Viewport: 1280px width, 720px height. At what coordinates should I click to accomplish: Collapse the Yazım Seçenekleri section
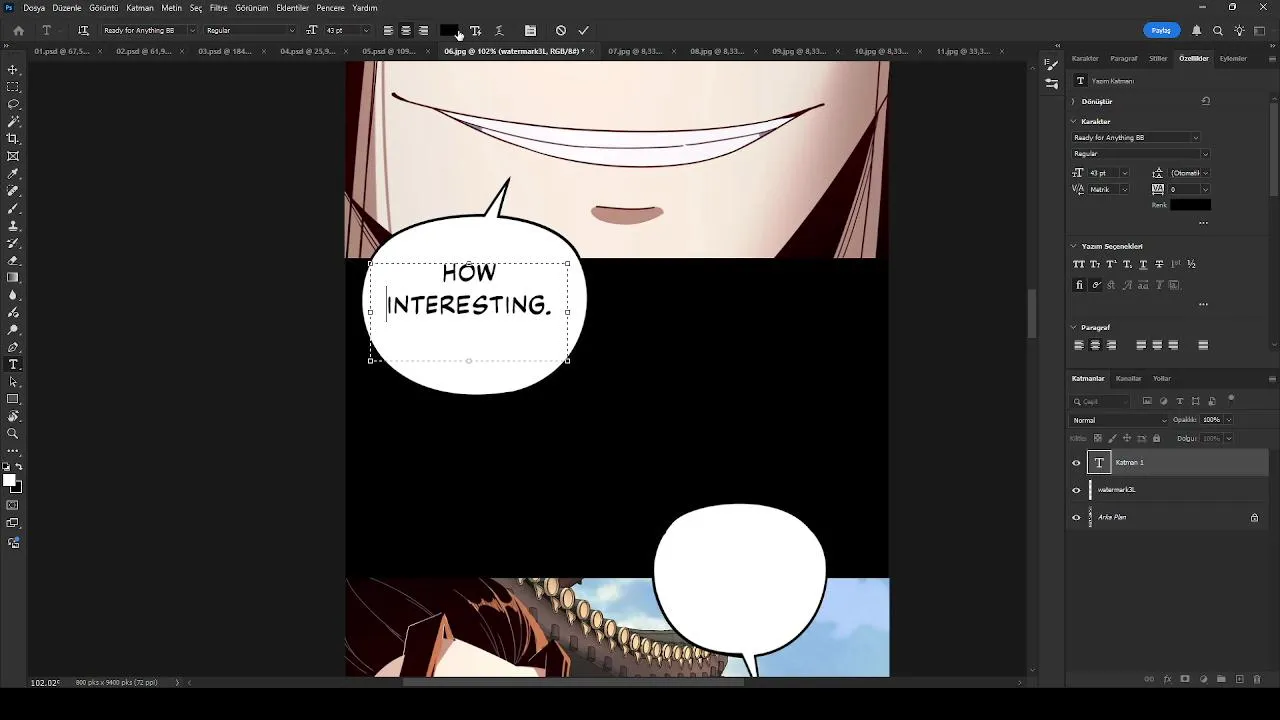pyautogui.click(x=1073, y=246)
